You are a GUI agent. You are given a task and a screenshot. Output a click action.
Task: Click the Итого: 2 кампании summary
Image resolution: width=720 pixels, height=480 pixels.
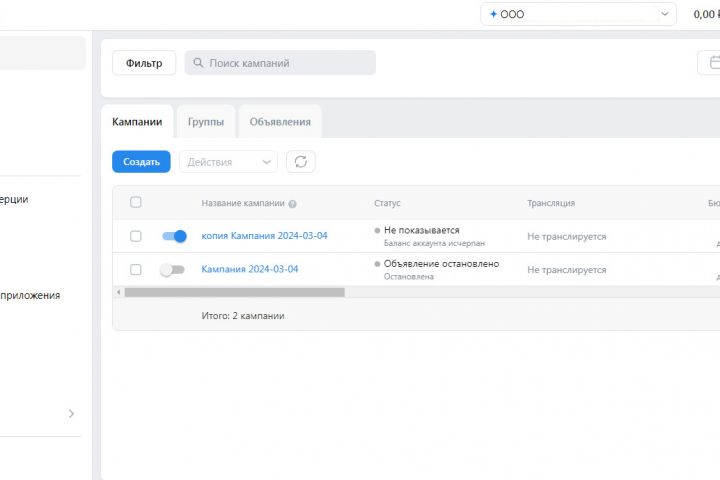point(243,316)
